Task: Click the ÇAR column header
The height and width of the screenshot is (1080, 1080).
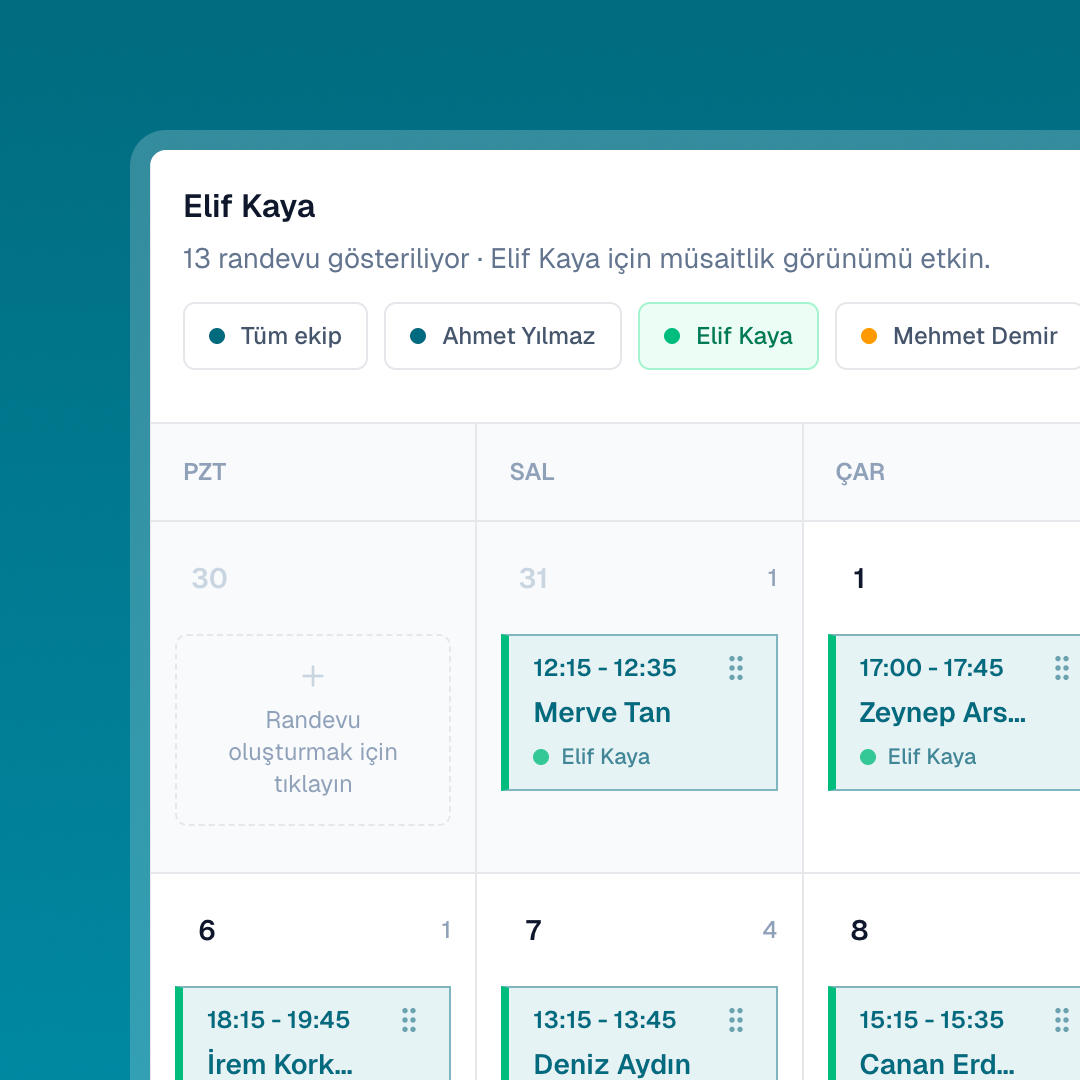Action: [x=942, y=472]
